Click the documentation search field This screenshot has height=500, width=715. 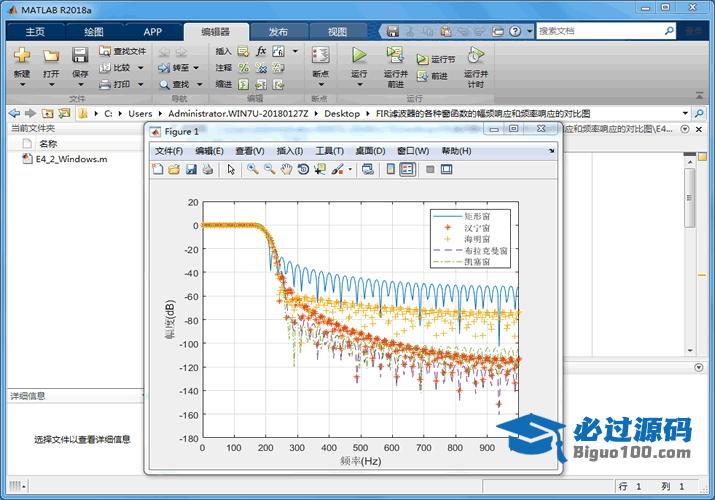click(x=600, y=31)
